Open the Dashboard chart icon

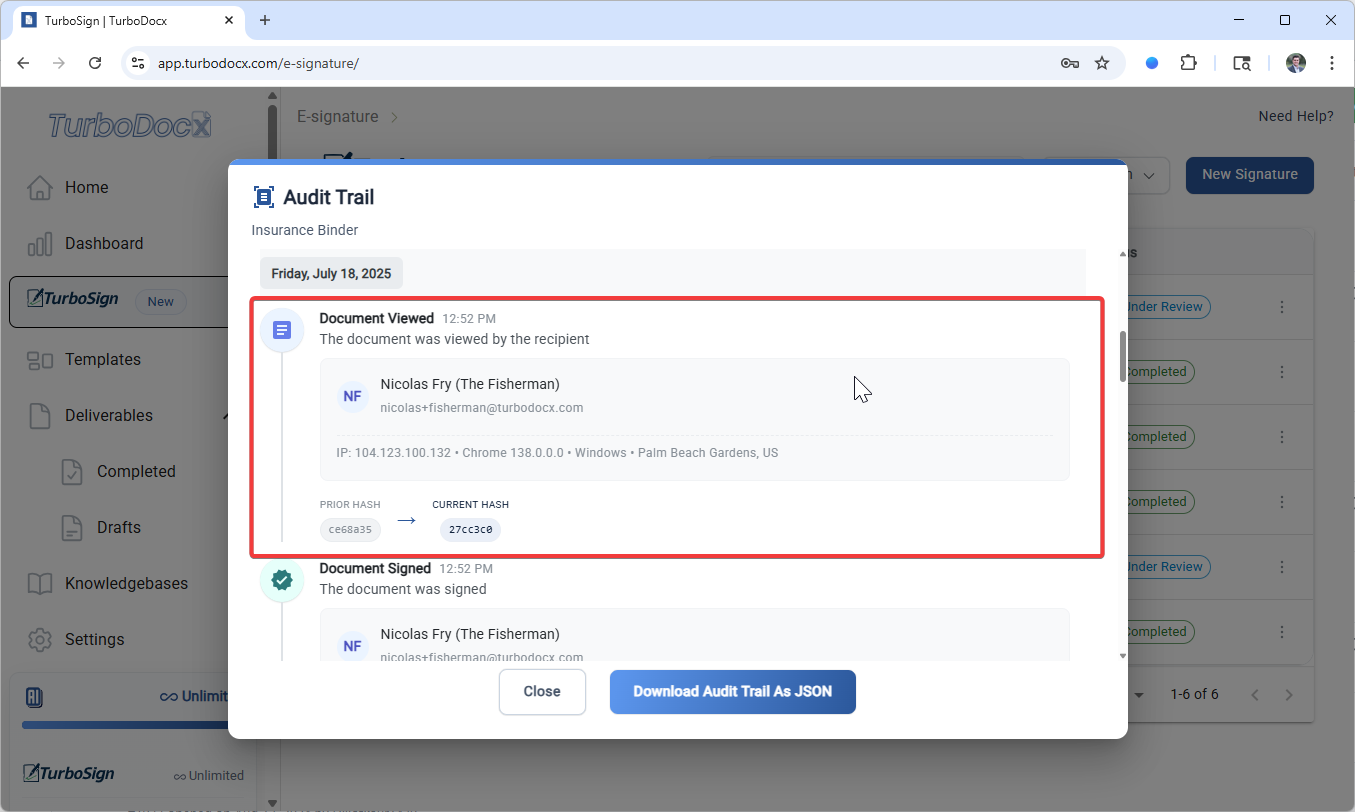(39, 243)
